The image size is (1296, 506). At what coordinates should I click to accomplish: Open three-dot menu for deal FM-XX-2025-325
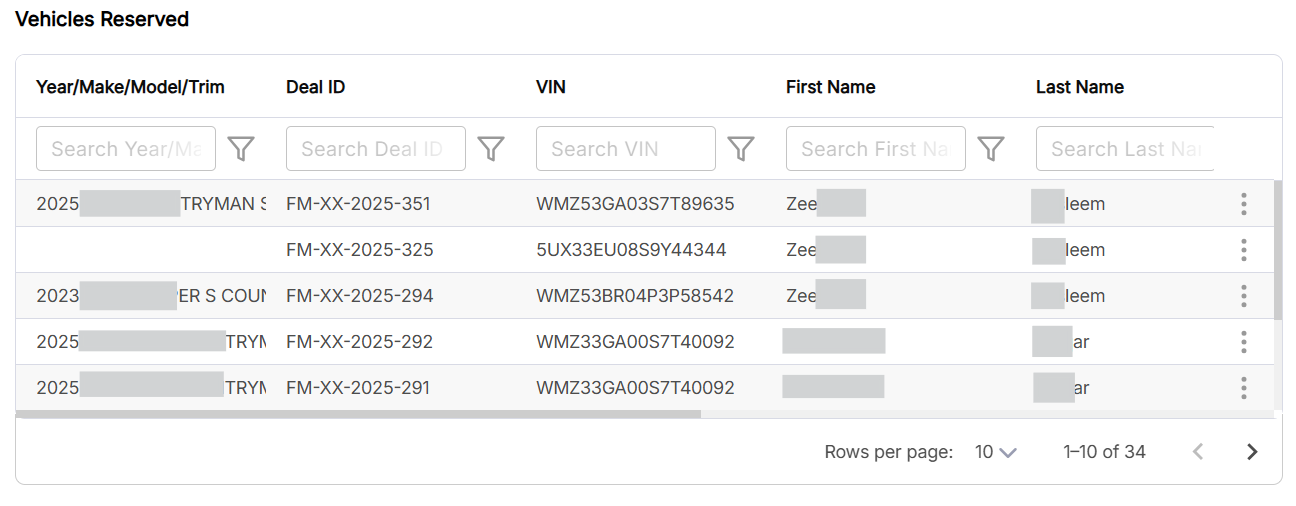[1244, 250]
